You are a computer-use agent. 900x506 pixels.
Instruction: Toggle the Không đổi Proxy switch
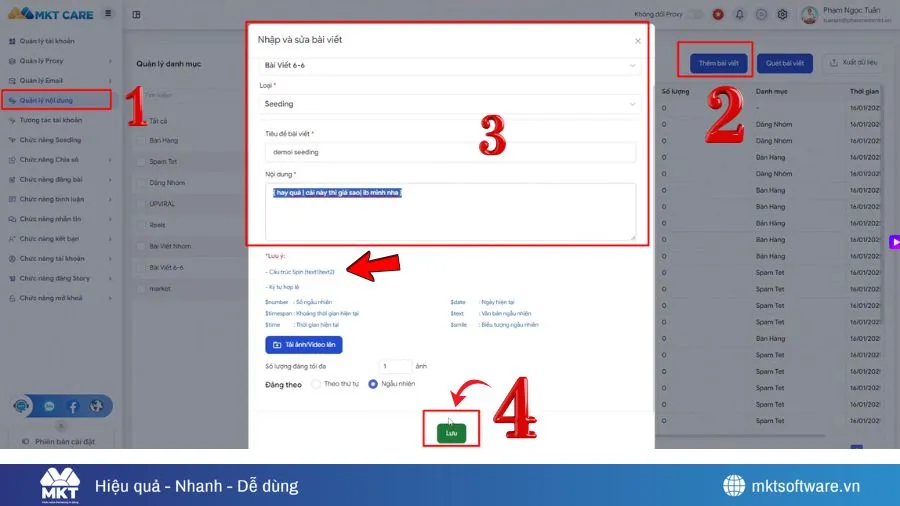click(695, 14)
